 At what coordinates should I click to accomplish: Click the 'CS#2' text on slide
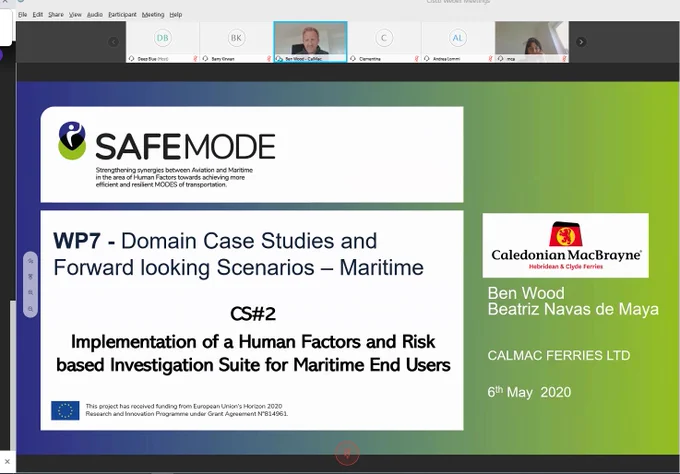click(253, 314)
